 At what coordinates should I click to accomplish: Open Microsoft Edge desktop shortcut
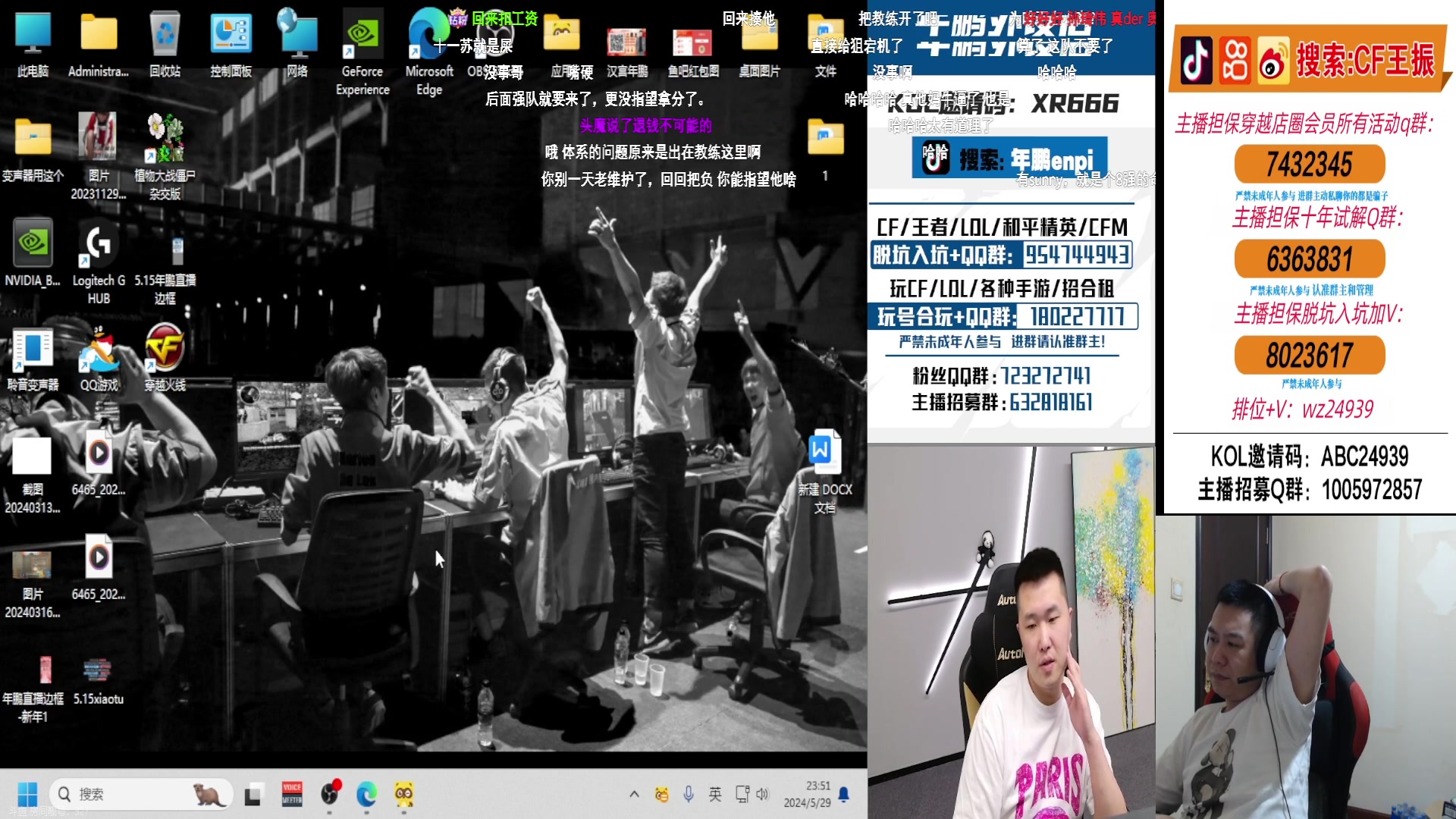428,34
